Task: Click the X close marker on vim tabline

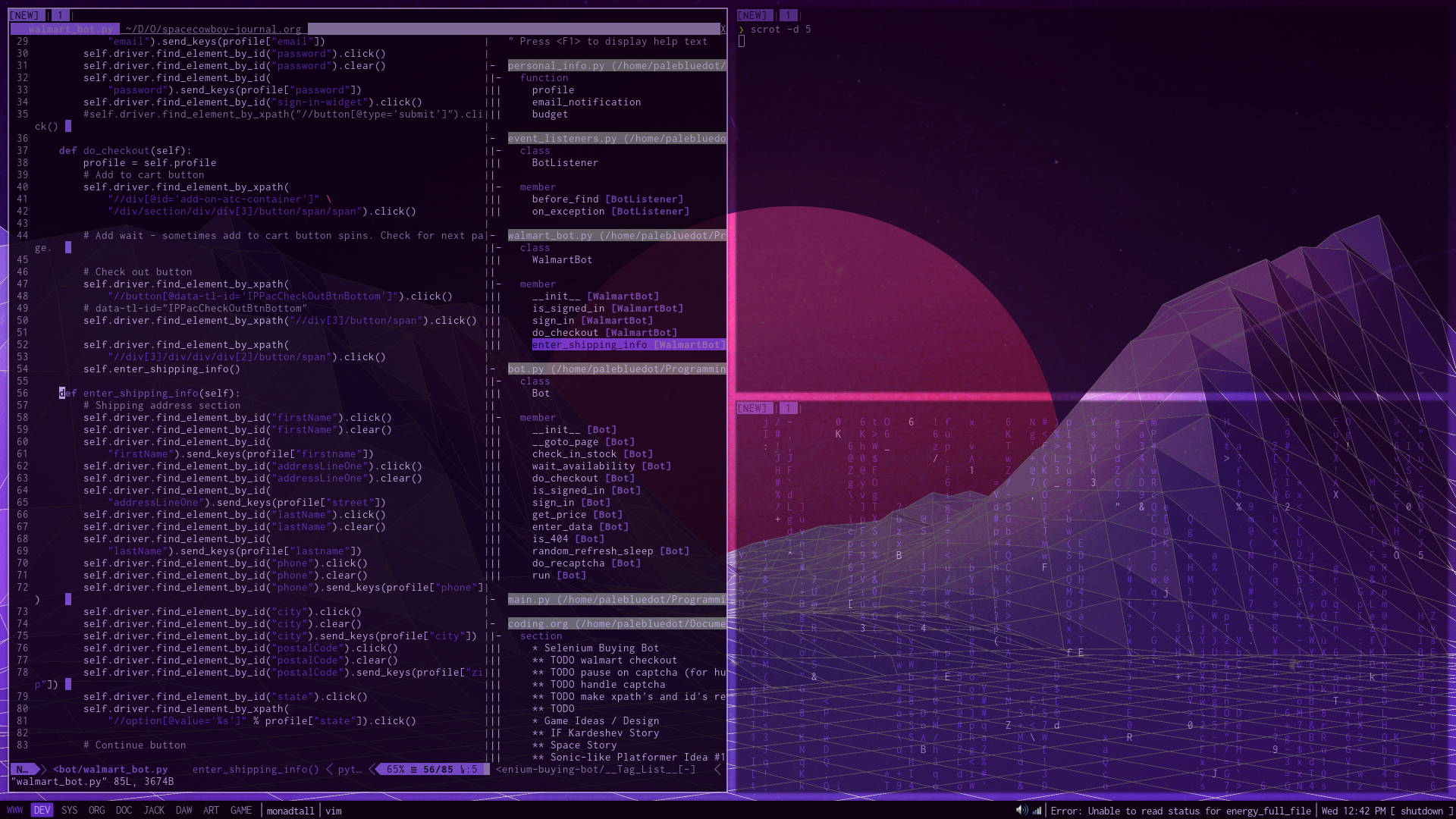Action: pyautogui.click(x=723, y=29)
